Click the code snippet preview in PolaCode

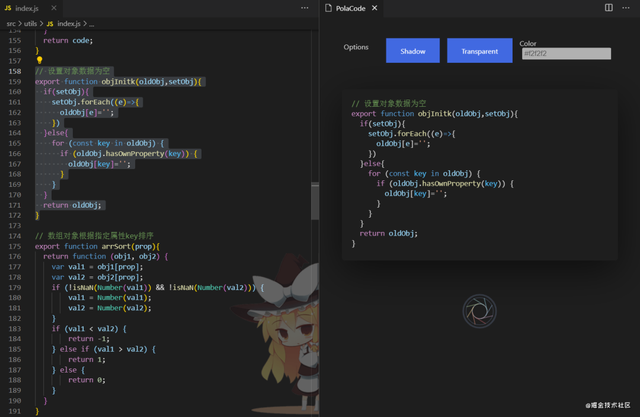[480, 175]
